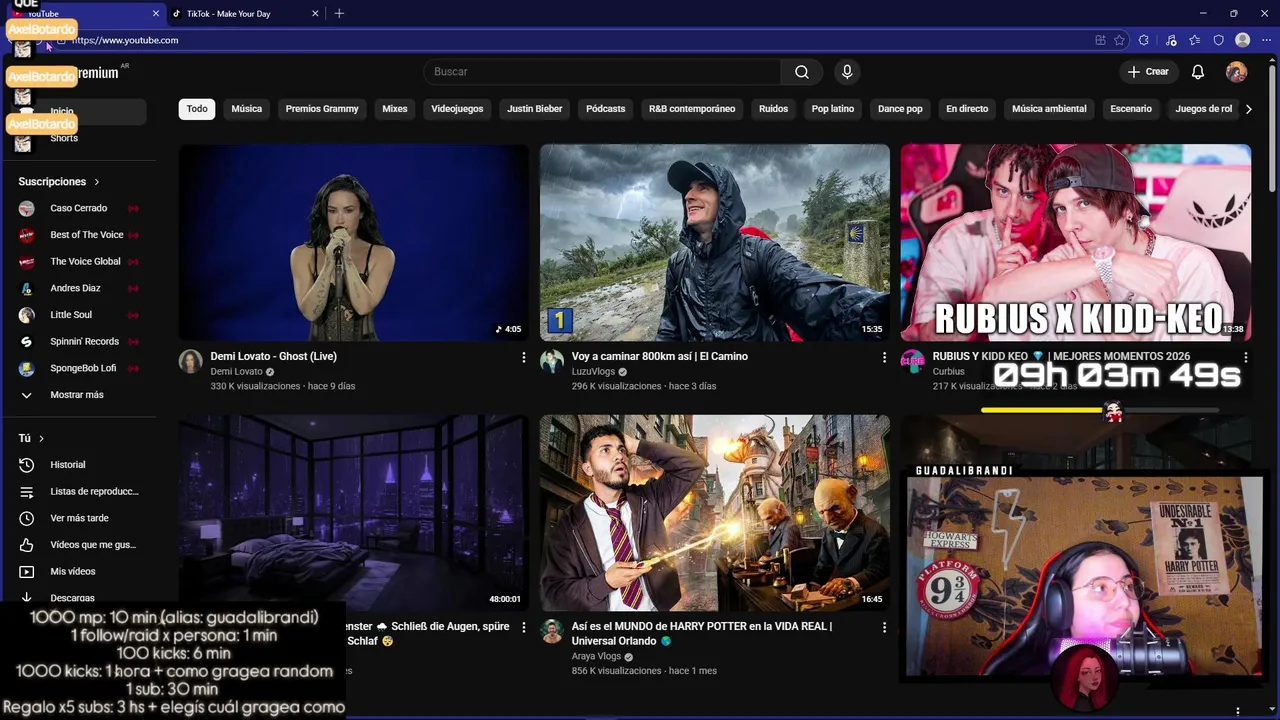Screen dimensions: 1280x720
Task: Select the Pódcasts chip
Action: point(606,109)
